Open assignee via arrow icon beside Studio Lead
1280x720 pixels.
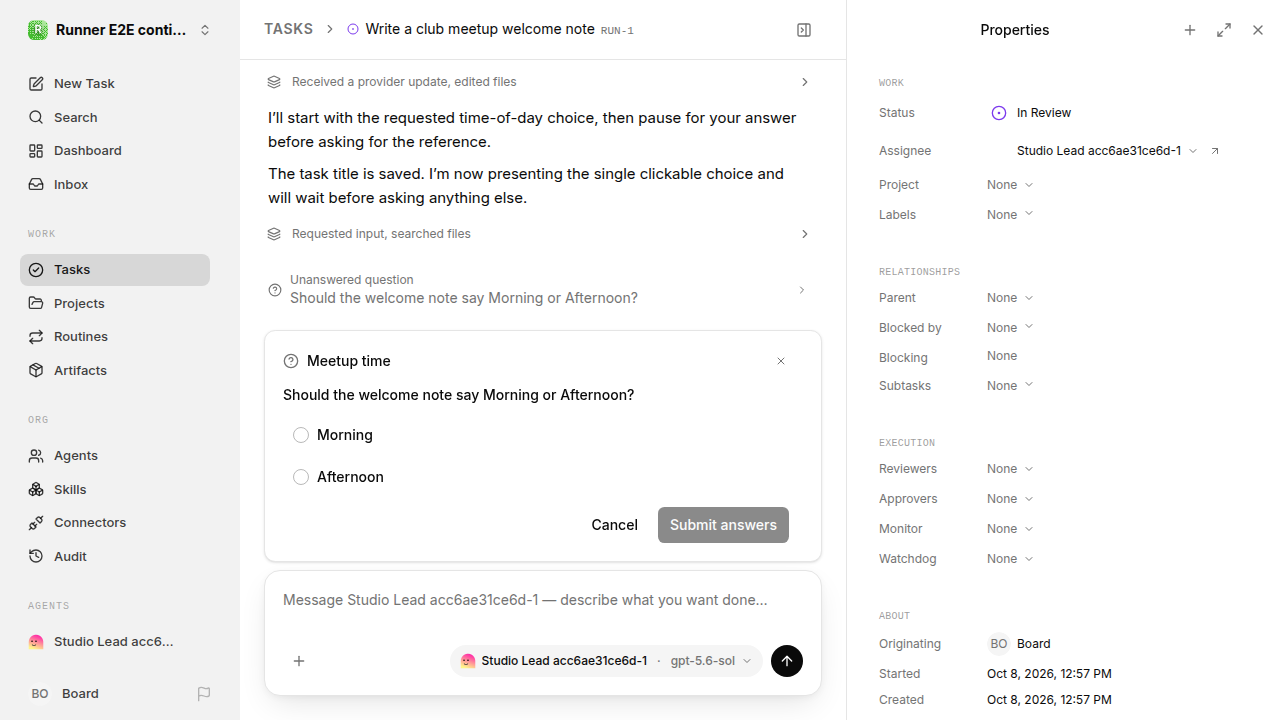pyautogui.click(x=1215, y=151)
